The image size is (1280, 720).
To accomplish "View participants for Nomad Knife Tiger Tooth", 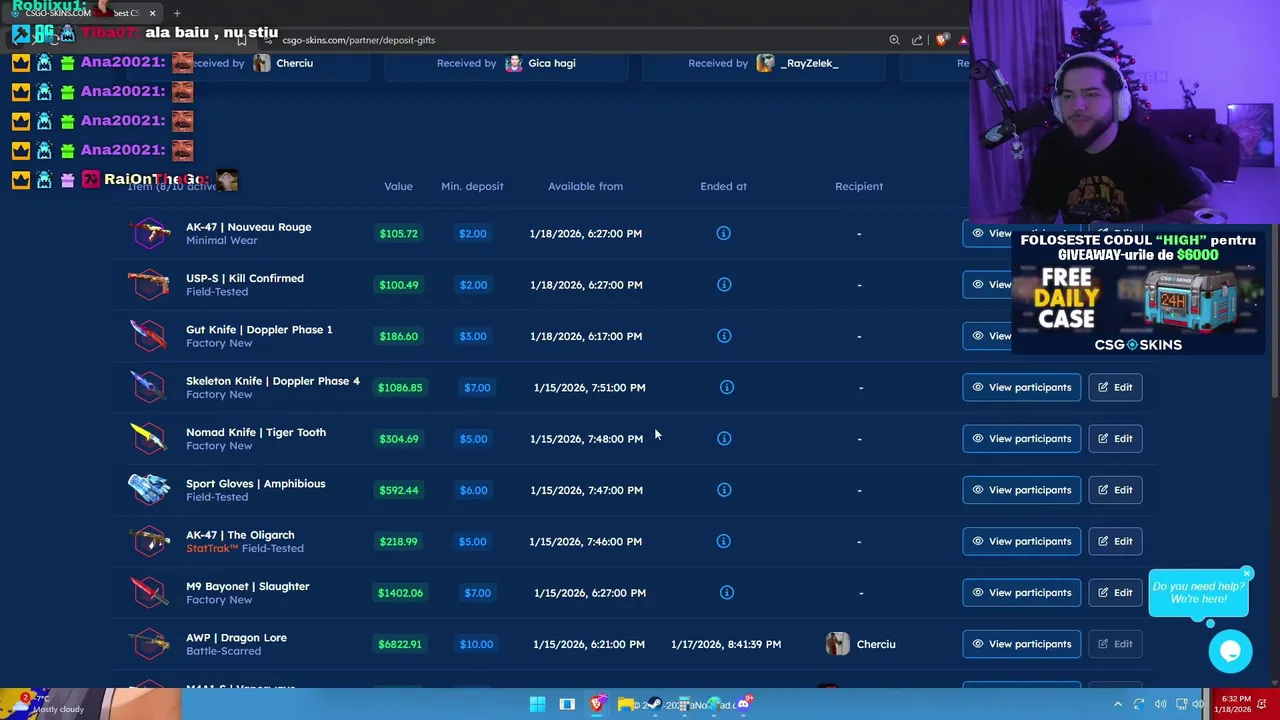I will (1021, 438).
